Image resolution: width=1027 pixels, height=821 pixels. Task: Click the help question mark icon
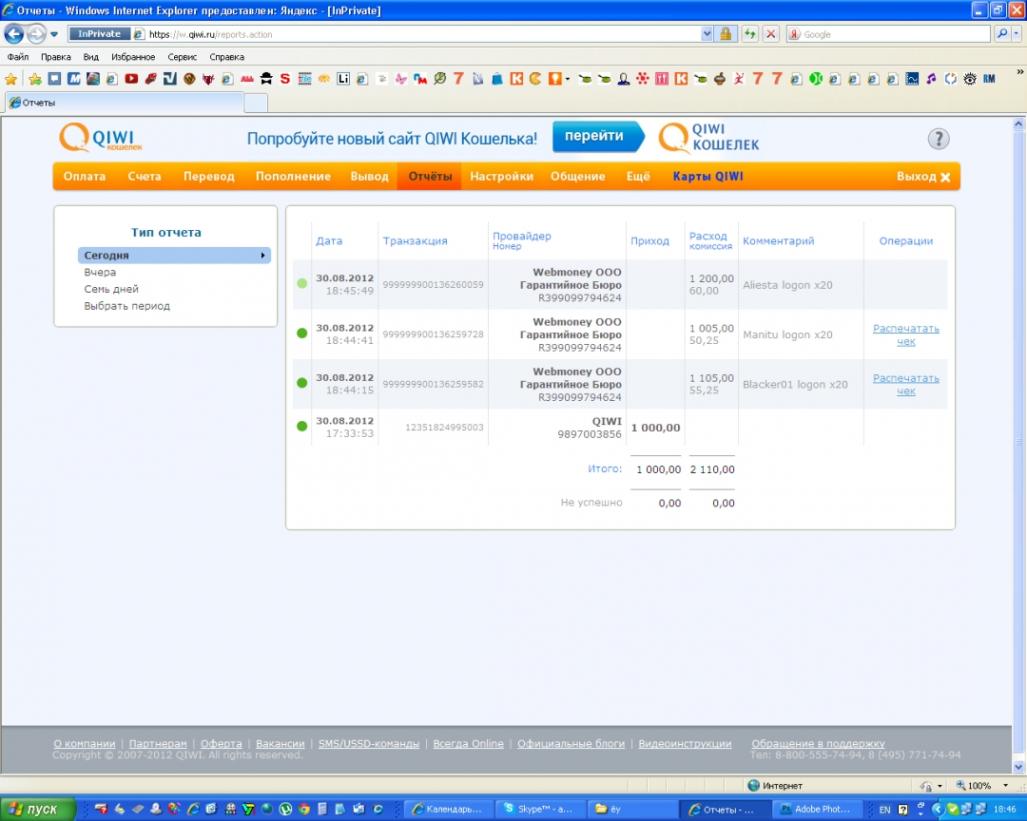938,139
